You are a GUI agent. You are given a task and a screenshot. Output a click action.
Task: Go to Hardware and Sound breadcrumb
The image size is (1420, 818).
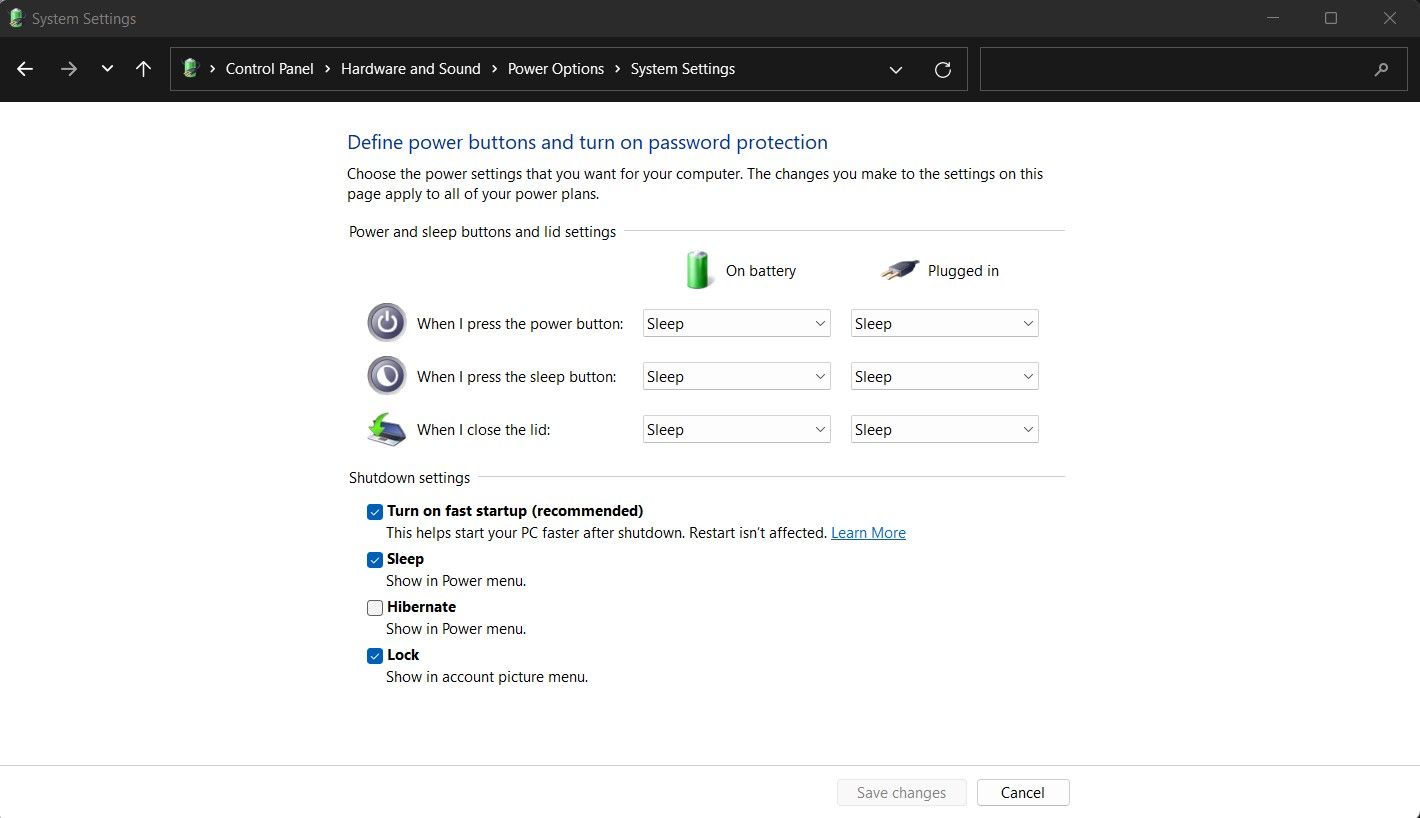coord(410,69)
